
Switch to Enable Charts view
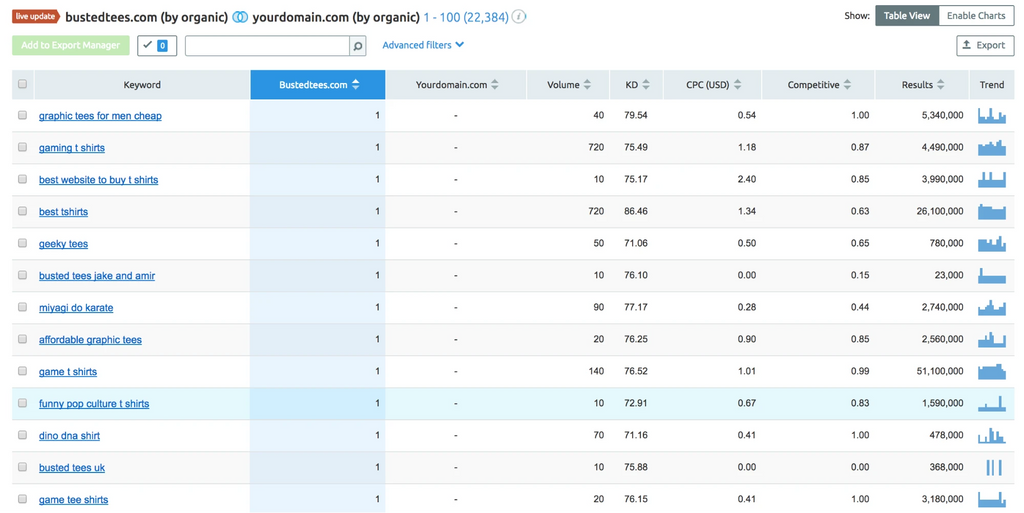[976, 16]
